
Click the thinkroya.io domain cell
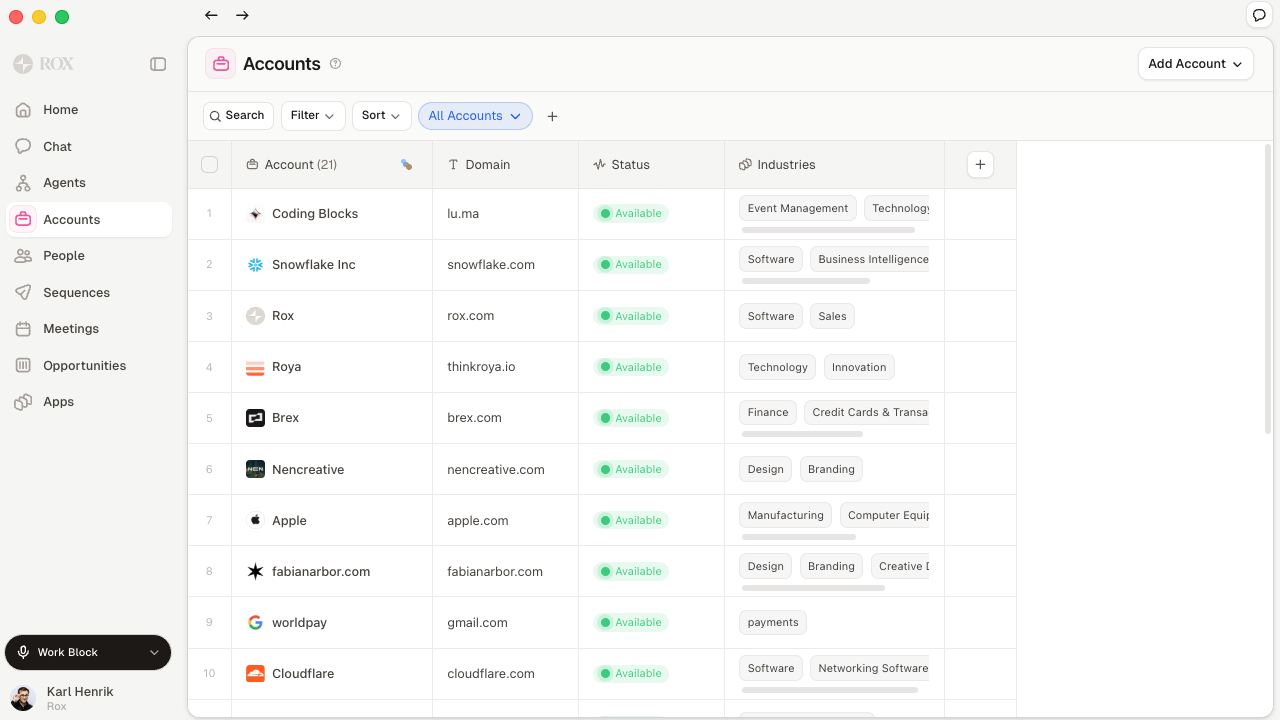505,367
